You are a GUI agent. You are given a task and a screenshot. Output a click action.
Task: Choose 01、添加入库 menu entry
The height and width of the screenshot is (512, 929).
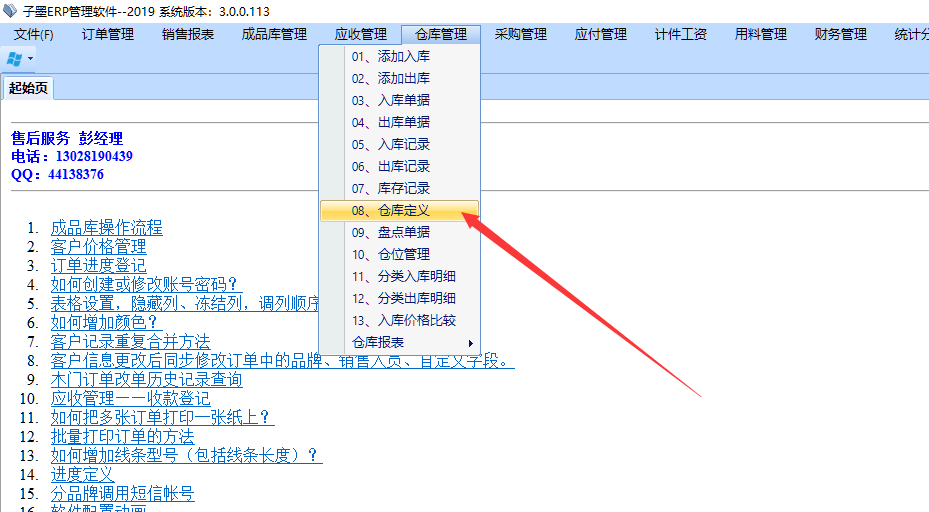coord(390,56)
